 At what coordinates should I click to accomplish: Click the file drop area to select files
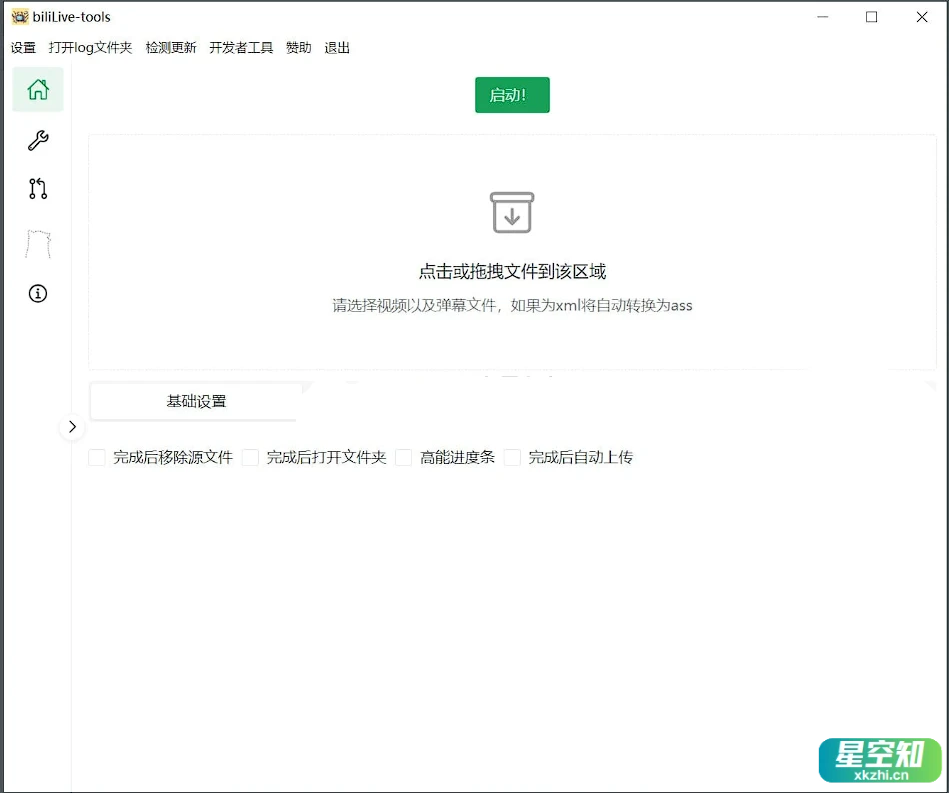click(x=512, y=271)
